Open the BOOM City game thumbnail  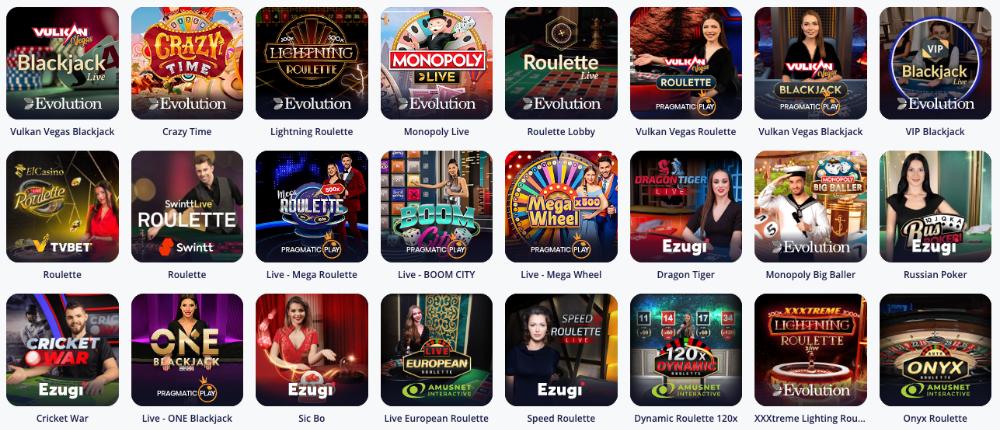click(x=436, y=207)
